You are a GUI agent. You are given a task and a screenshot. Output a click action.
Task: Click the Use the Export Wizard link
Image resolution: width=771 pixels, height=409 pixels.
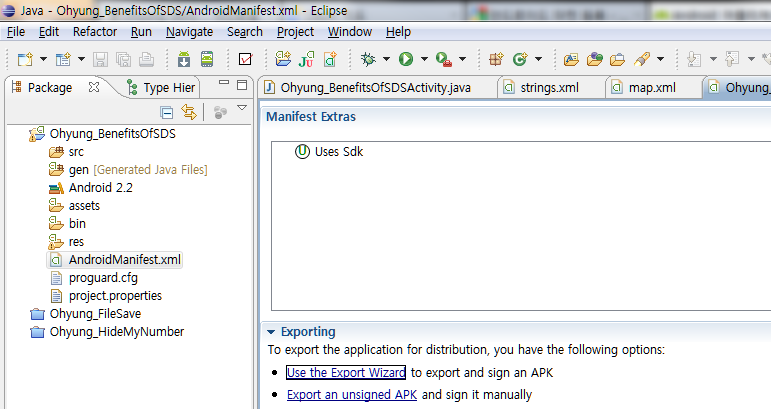click(345, 373)
